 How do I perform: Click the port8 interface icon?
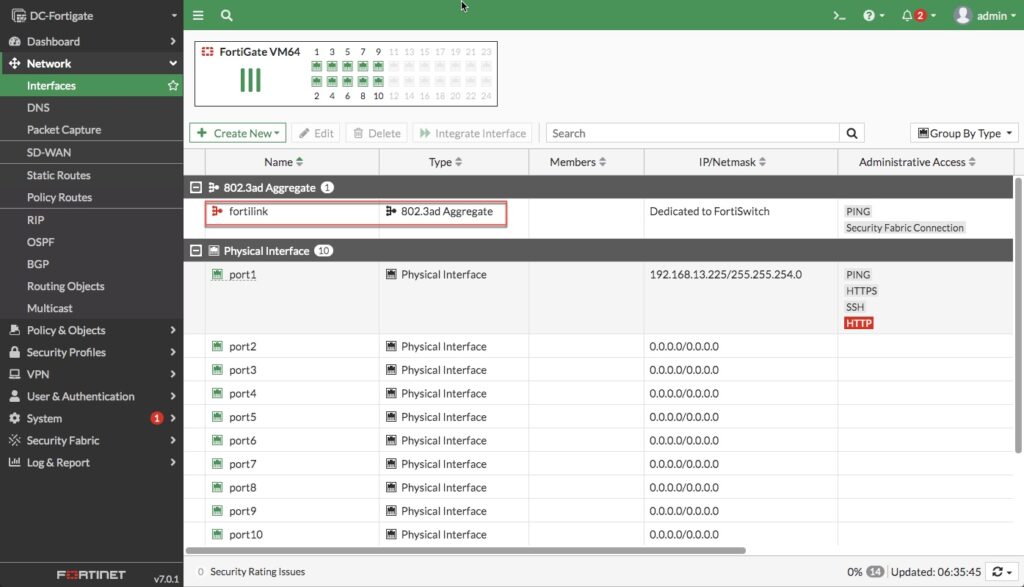point(217,487)
